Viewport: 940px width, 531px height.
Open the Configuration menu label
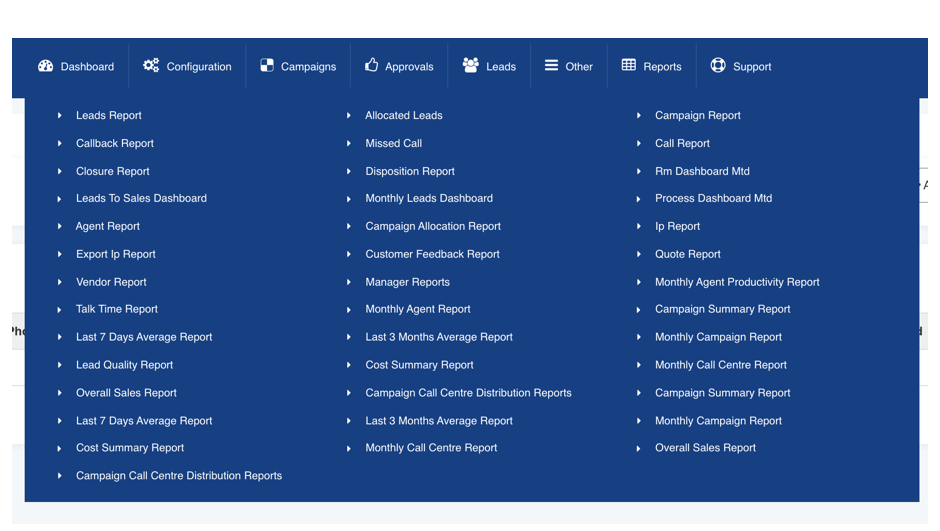(x=199, y=67)
